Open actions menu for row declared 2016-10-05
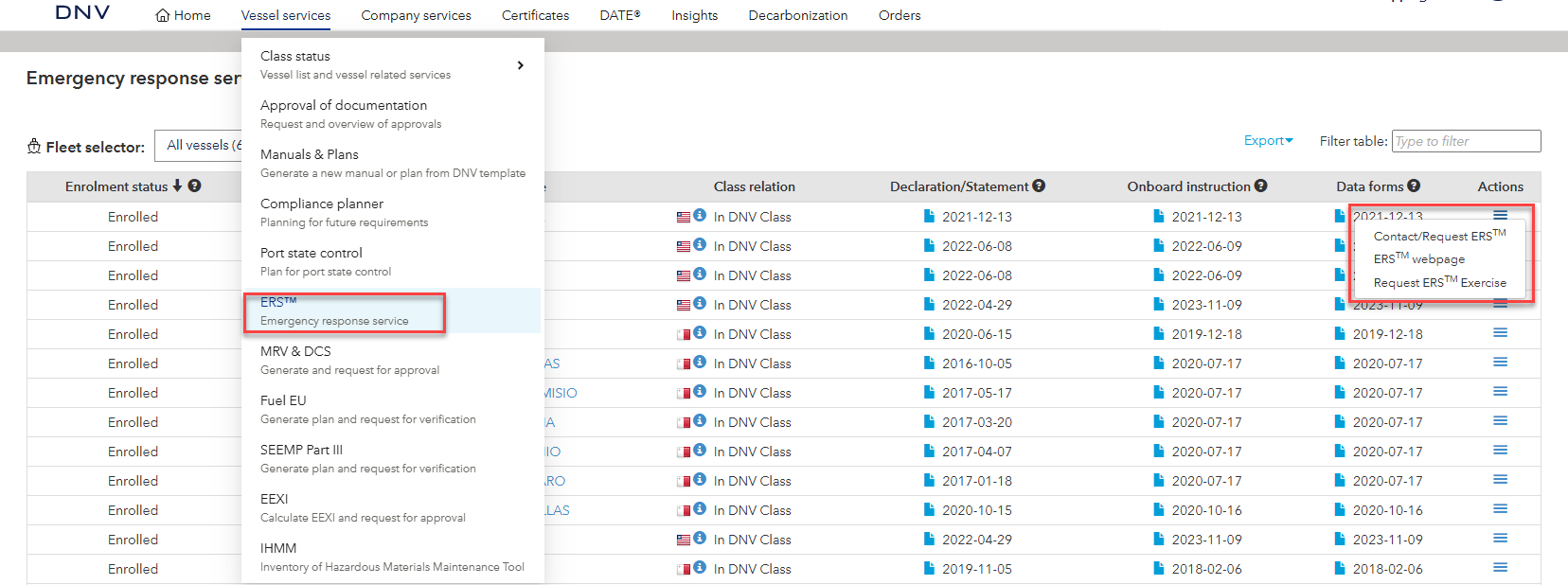1568x585 pixels. (1501, 362)
